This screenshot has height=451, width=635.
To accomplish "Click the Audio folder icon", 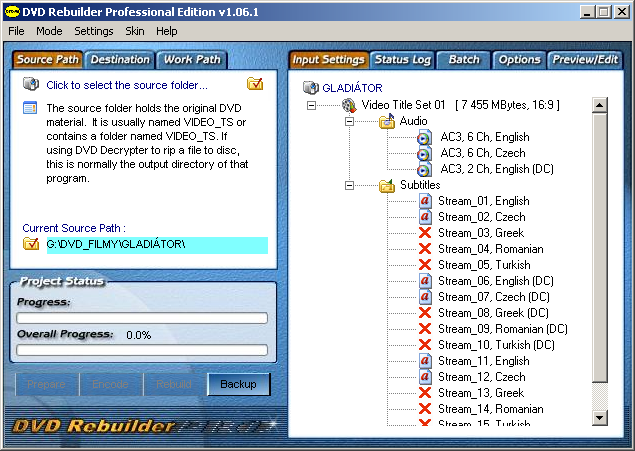I will click(387, 121).
